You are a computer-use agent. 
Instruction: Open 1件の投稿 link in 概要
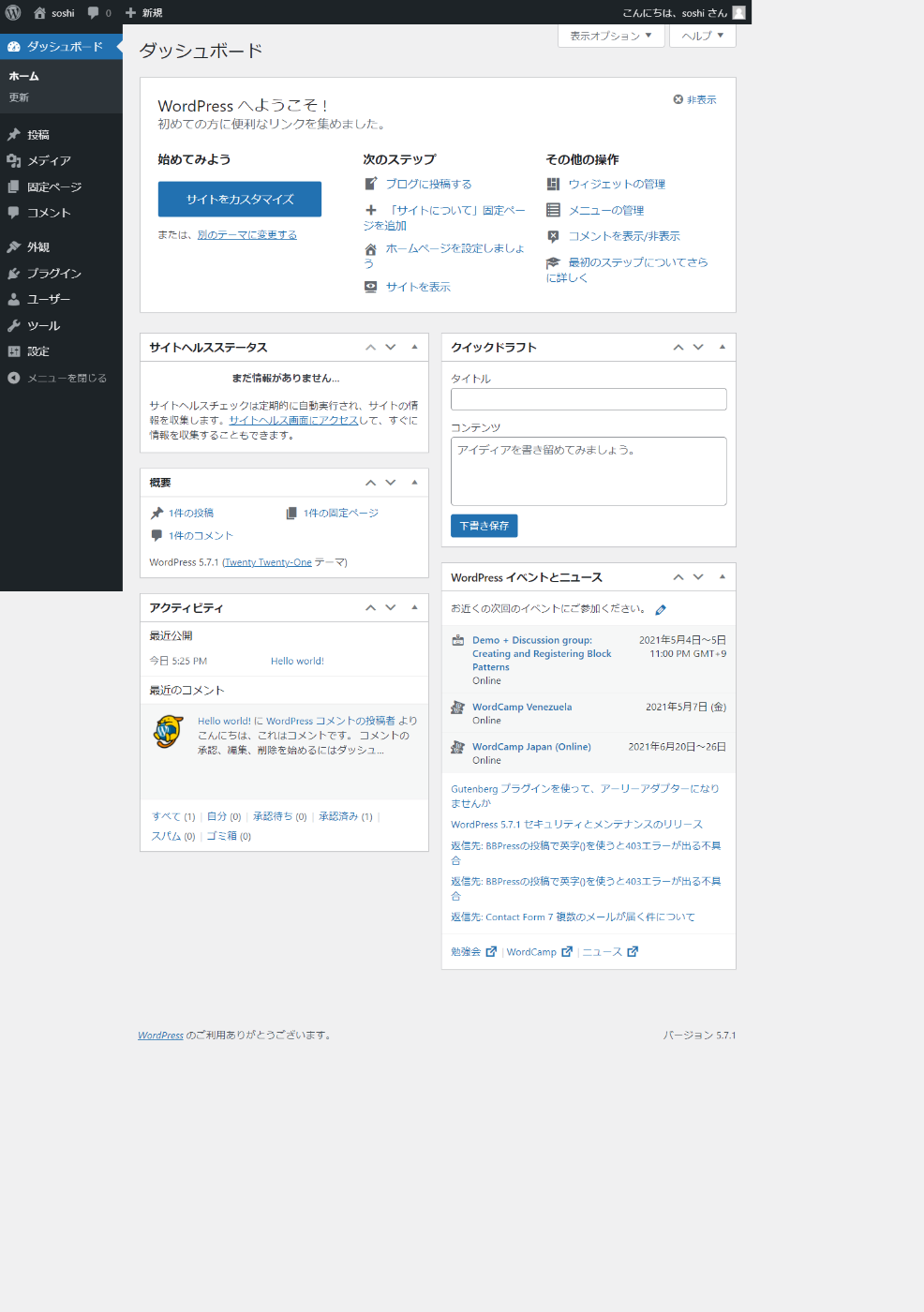[x=191, y=513]
